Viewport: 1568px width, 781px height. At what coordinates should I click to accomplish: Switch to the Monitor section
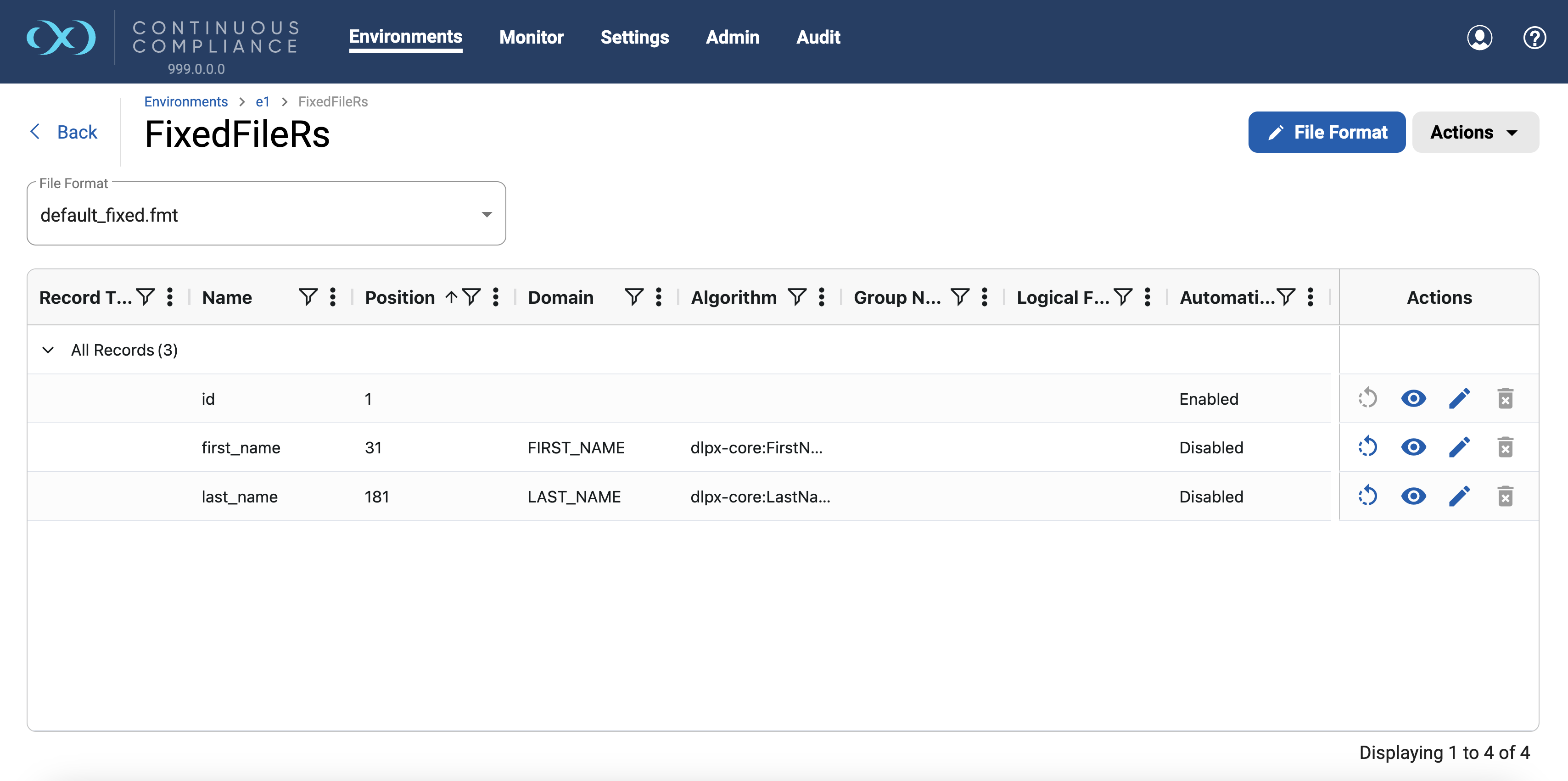(532, 37)
